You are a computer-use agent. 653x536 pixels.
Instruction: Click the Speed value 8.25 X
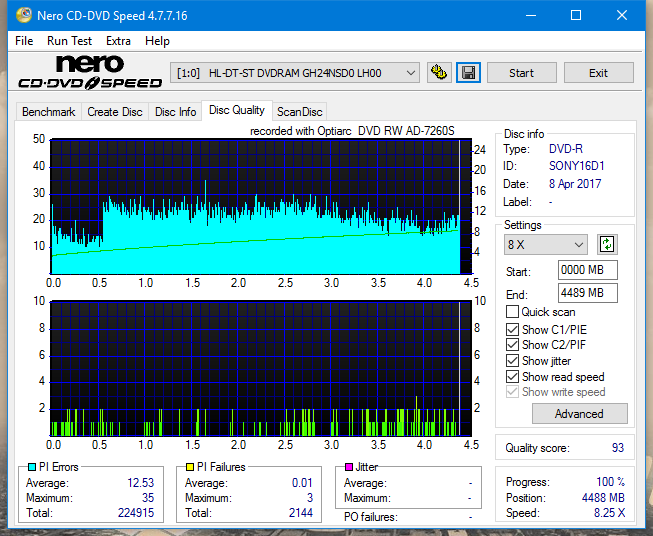(x=609, y=513)
